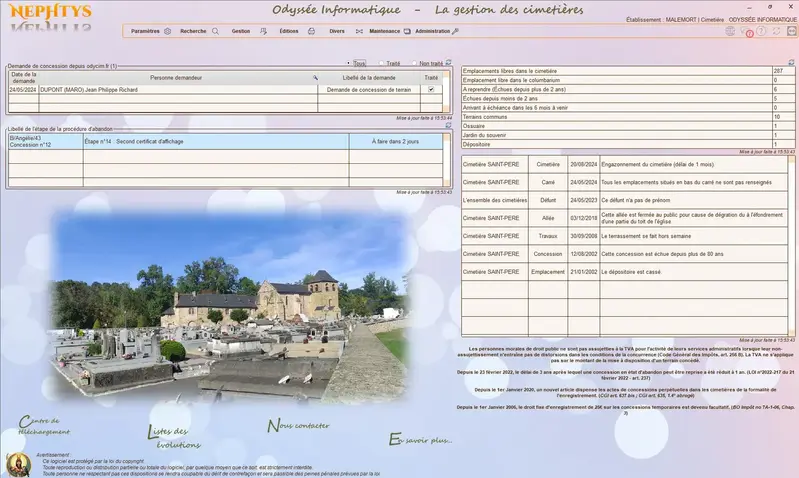Click the Nous contacter link
This screenshot has width=799, height=478.
(299, 425)
